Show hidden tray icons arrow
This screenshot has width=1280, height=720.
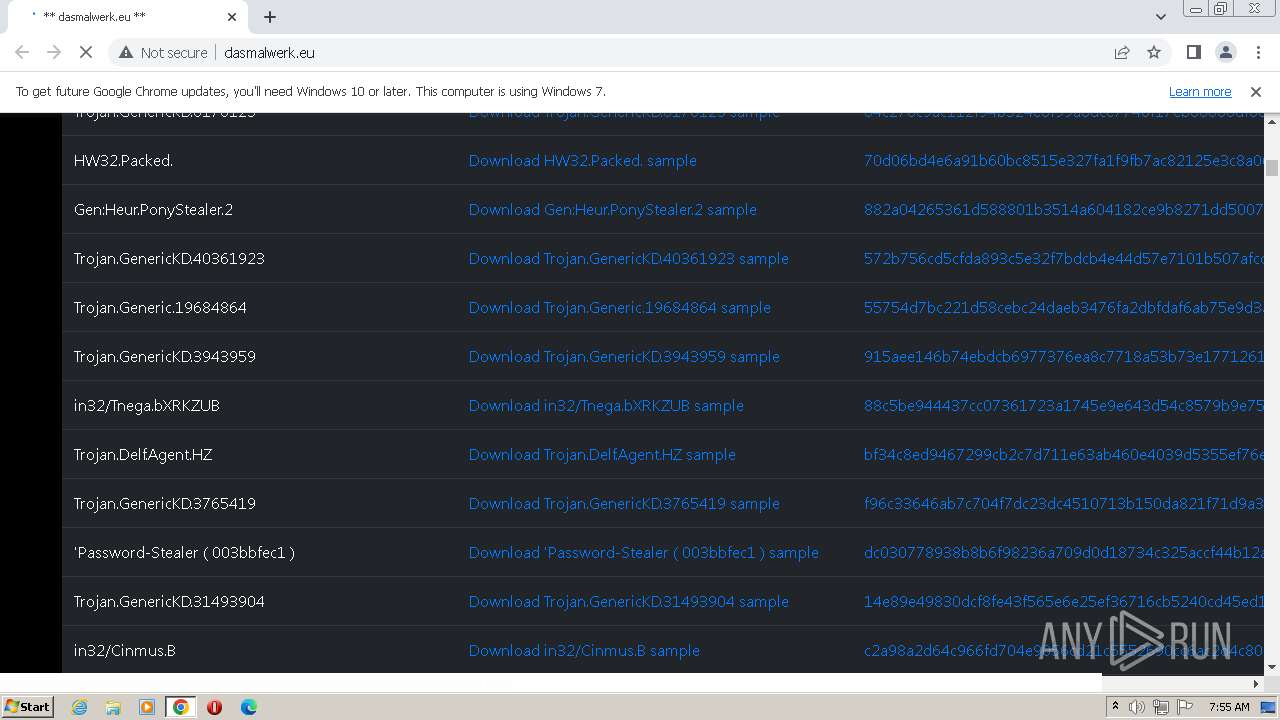click(1116, 707)
